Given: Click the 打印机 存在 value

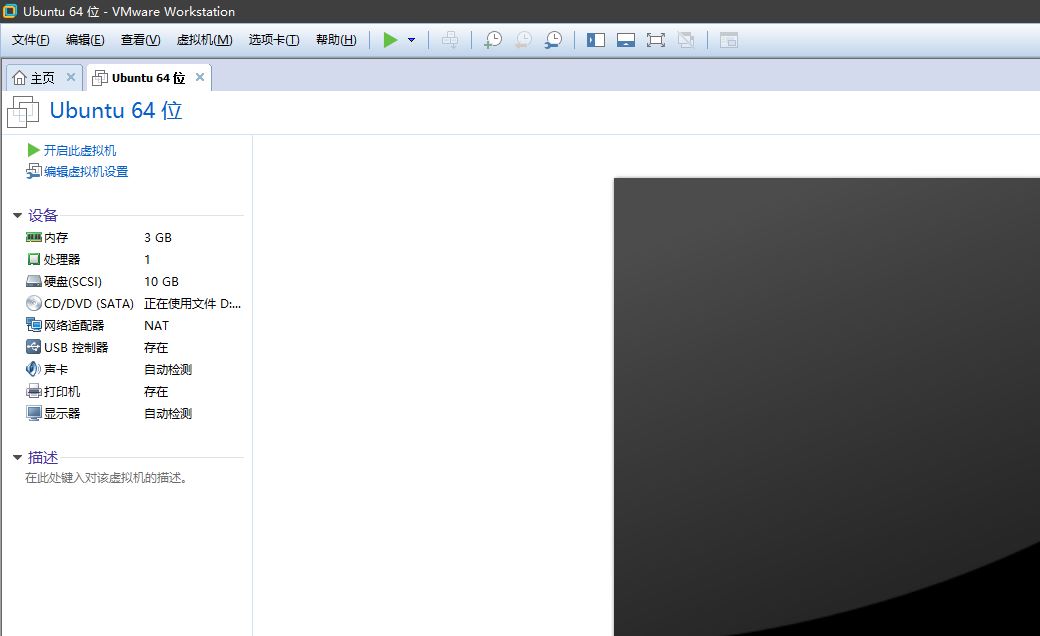Looking at the screenshot, I should (156, 392).
